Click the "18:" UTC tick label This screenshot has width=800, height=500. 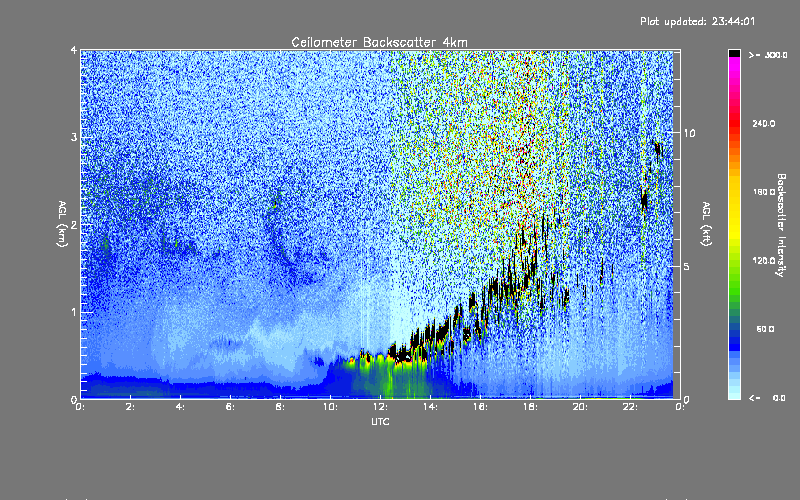pos(530,407)
